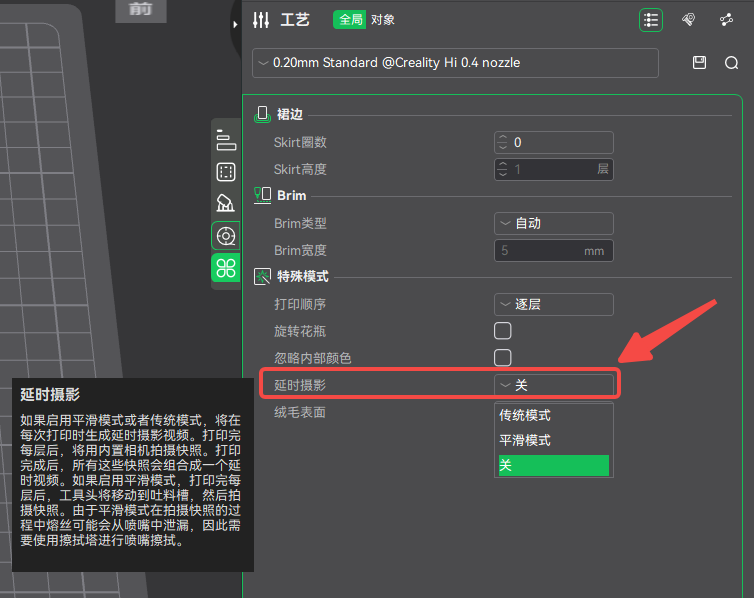754x598 pixels.
Task: Switch to the 对象 (object) tab
Action: pos(383,20)
